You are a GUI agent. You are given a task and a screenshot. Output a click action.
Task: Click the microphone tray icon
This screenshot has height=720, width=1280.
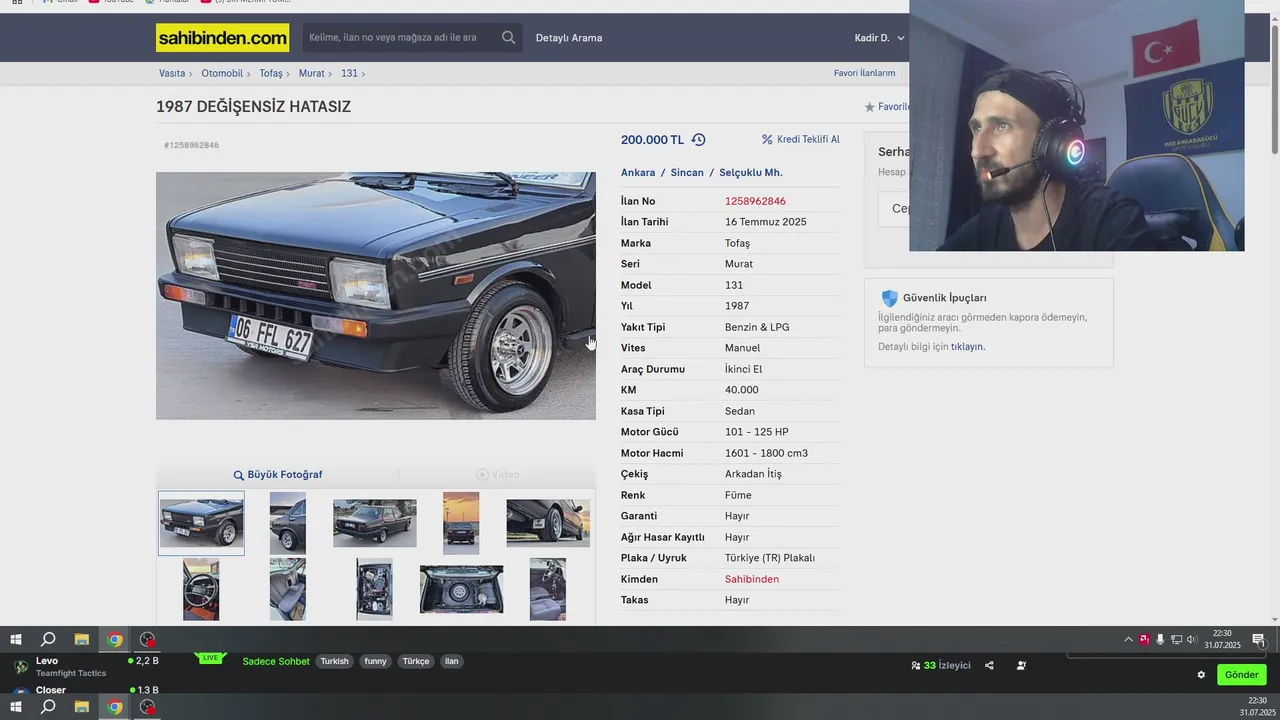1160,640
